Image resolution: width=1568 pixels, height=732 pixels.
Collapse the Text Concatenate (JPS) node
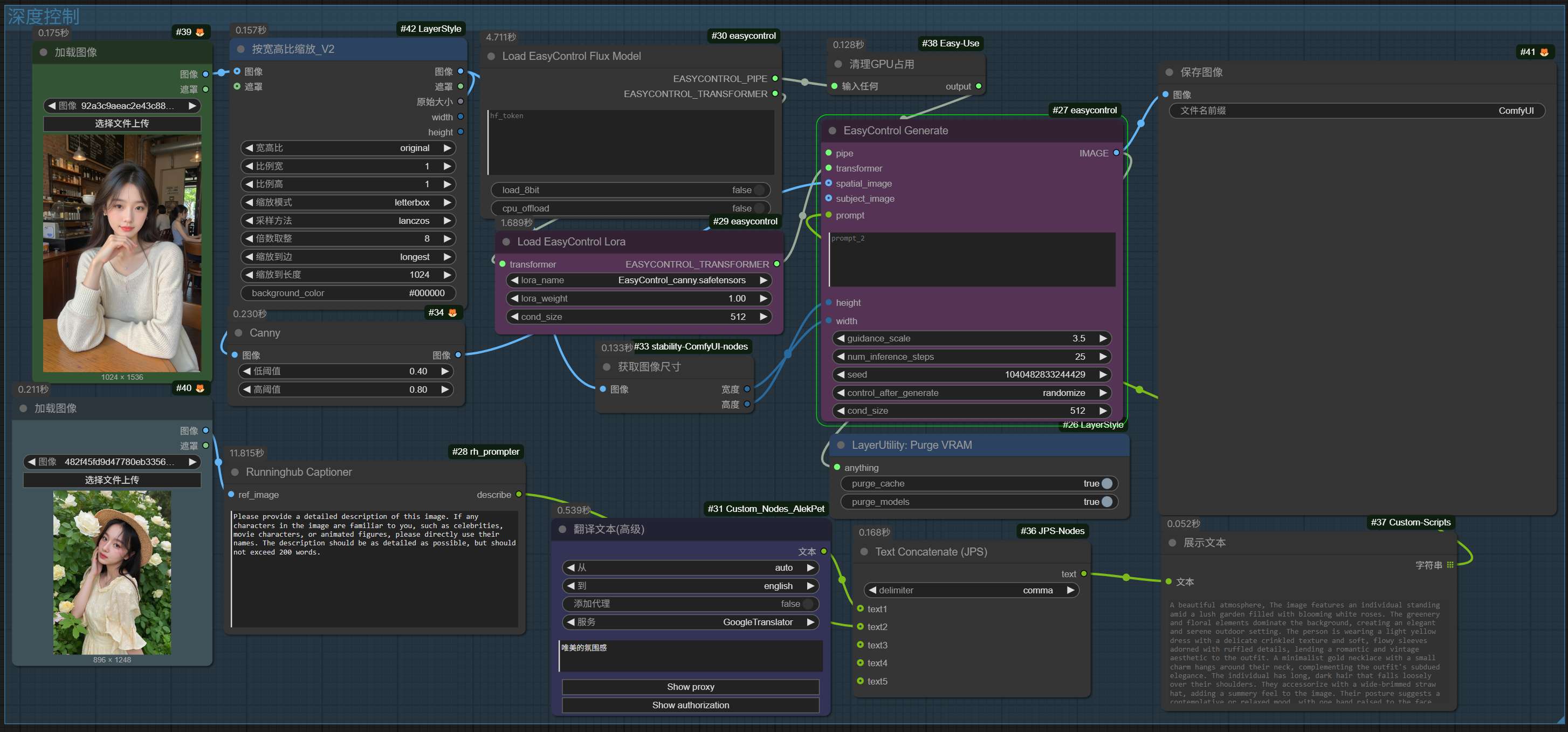[864, 552]
